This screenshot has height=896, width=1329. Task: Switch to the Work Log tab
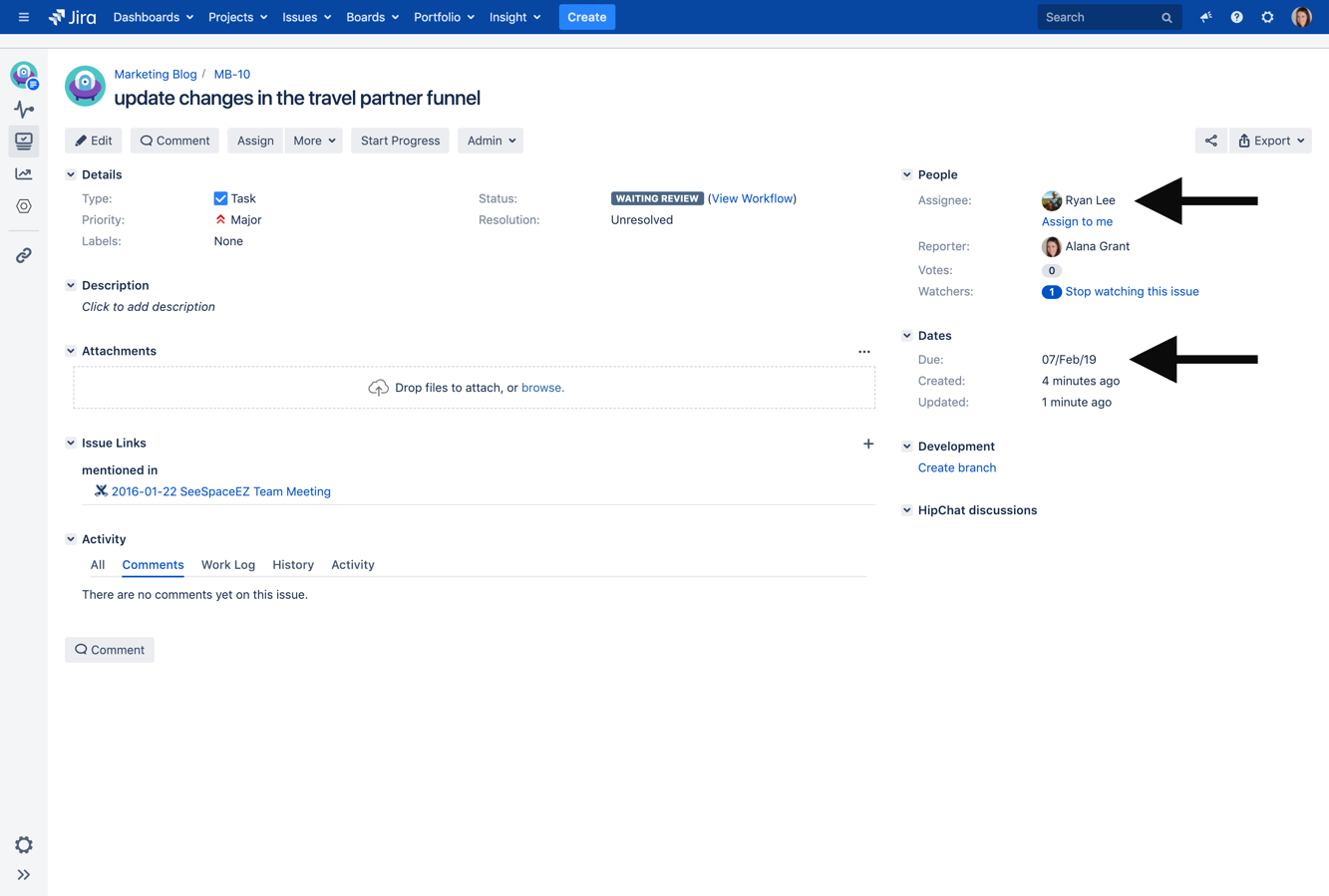227,565
